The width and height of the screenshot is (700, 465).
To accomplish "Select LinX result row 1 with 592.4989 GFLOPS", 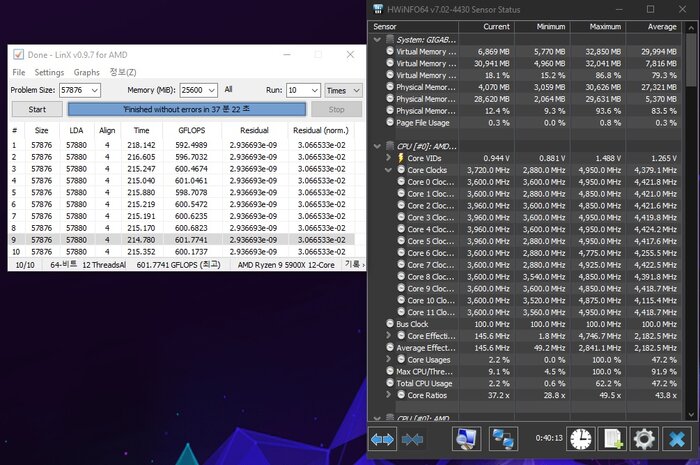I will point(181,145).
